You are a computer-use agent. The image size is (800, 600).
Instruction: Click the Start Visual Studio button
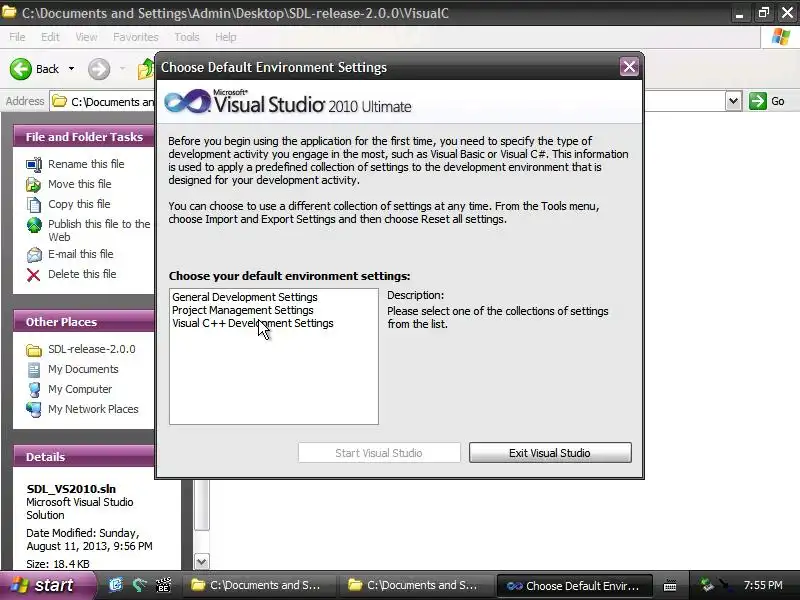point(379,453)
